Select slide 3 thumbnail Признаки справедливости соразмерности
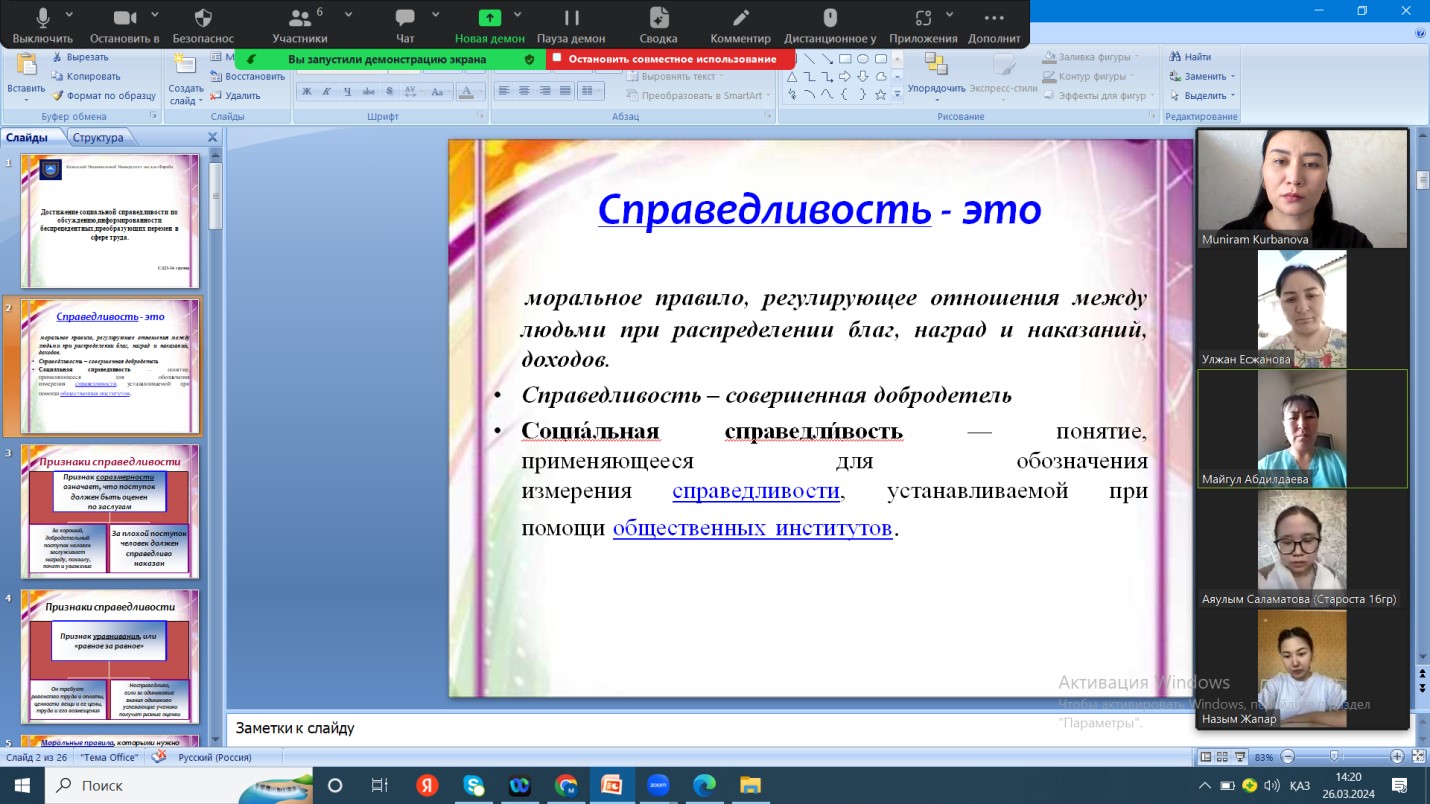The width and height of the screenshot is (1430, 804). [110, 511]
